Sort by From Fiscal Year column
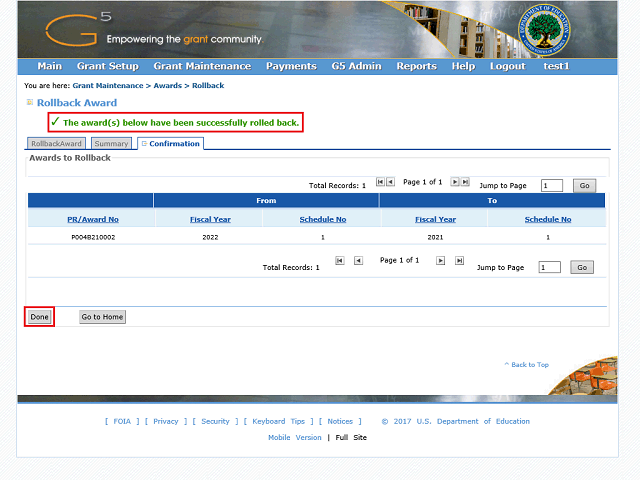The width and height of the screenshot is (640, 480). click(210, 220)
